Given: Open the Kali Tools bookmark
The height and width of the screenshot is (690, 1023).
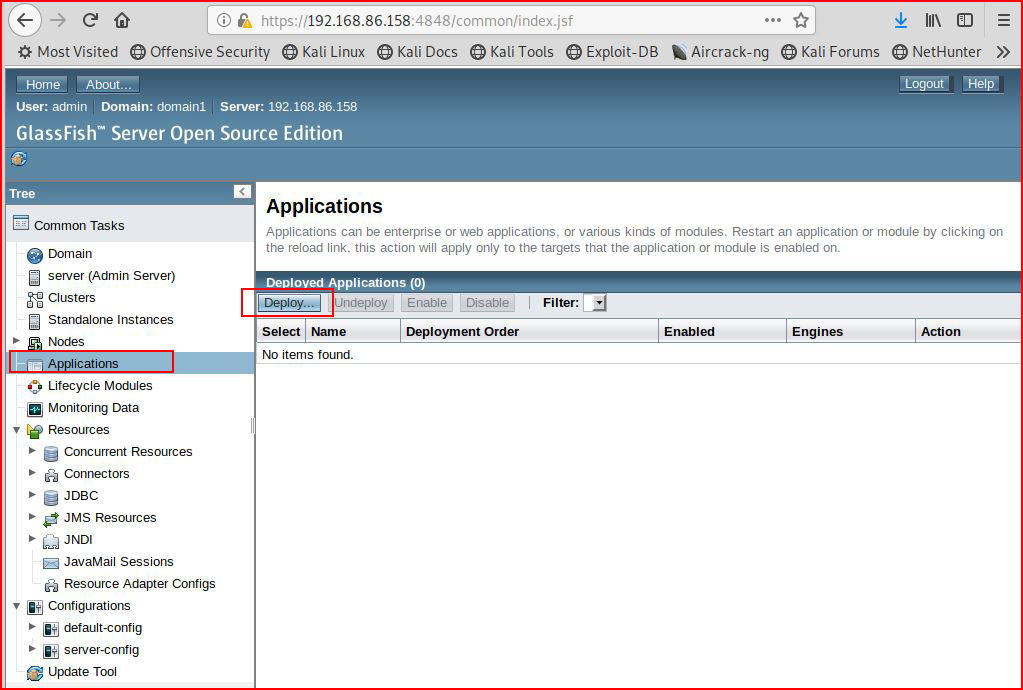Looking at the screenshot, I should click(x=512, y=52).
